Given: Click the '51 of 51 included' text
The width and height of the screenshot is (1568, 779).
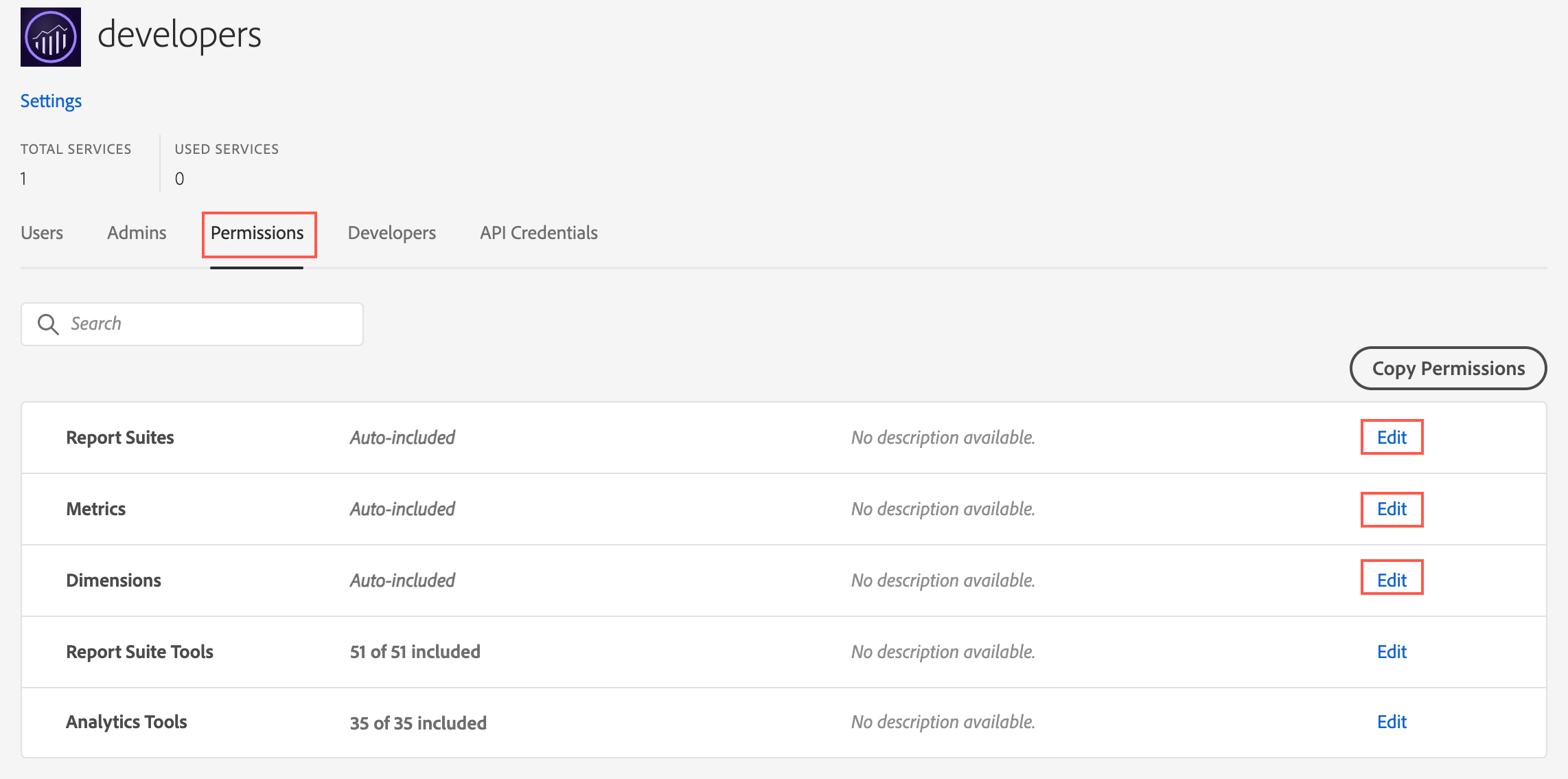Looking at the screenshot, I should click(415, 652).
